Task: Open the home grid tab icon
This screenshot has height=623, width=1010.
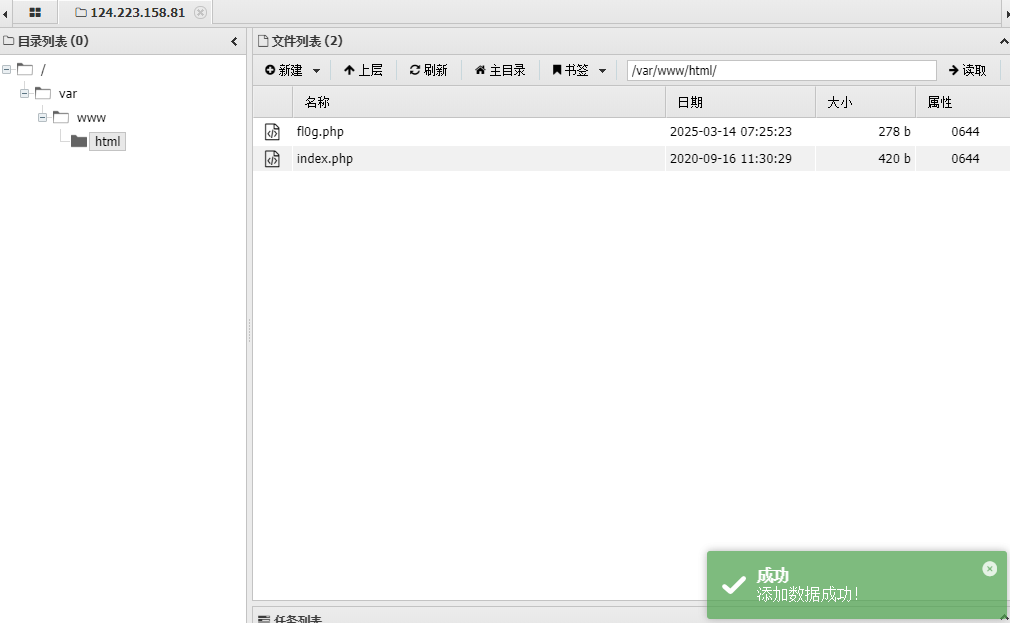Action: (35, 12)
